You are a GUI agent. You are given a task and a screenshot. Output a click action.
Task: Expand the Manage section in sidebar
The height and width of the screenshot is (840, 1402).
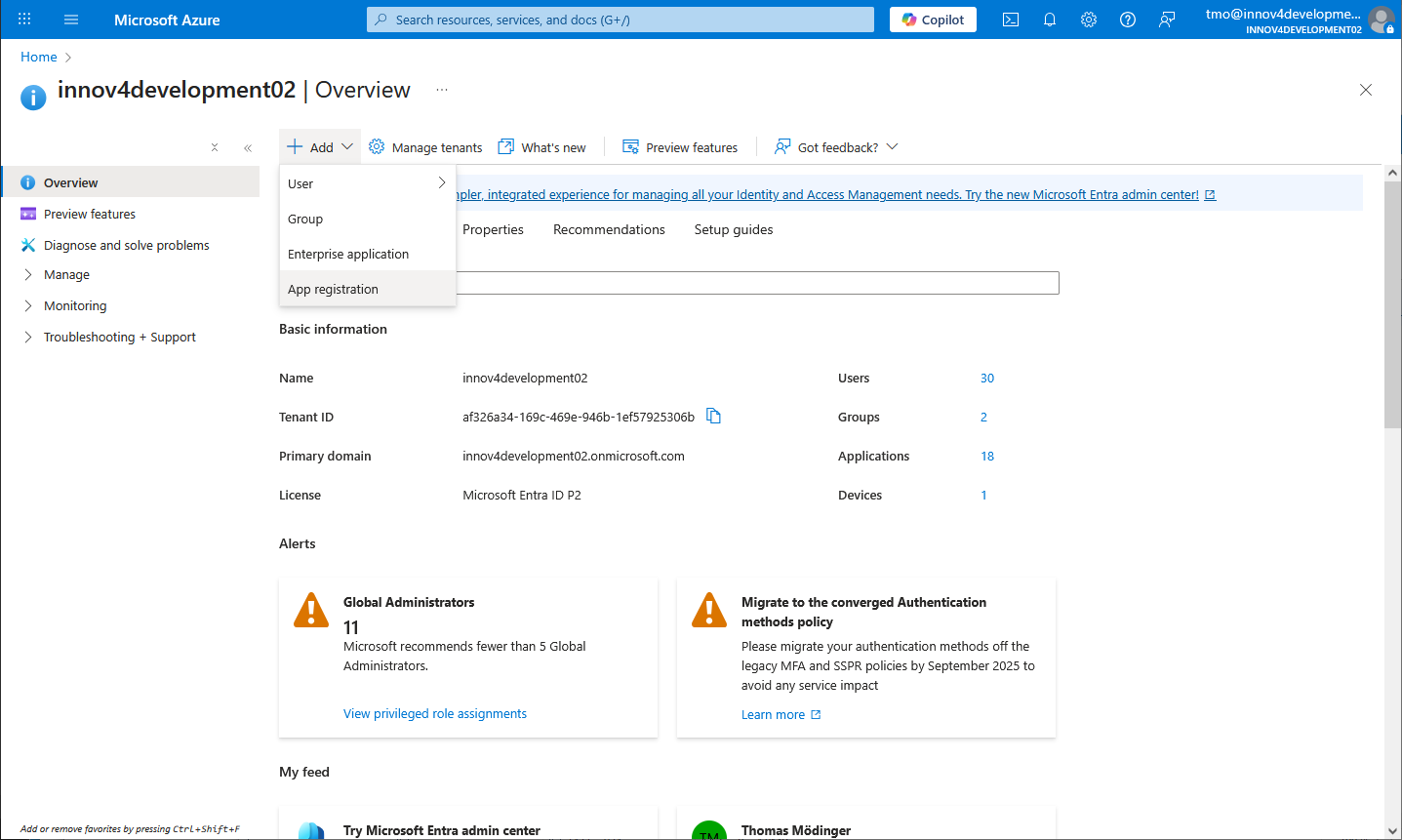click(66, 275)
